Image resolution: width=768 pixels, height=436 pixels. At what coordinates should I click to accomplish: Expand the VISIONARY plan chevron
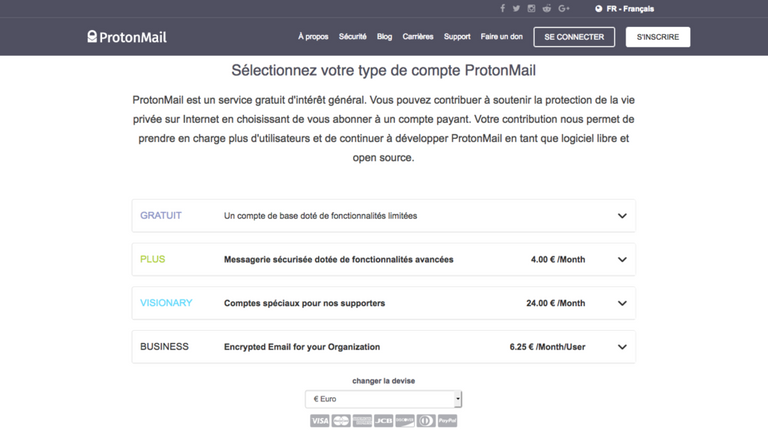pyautogui.click(x=622, y=303)
